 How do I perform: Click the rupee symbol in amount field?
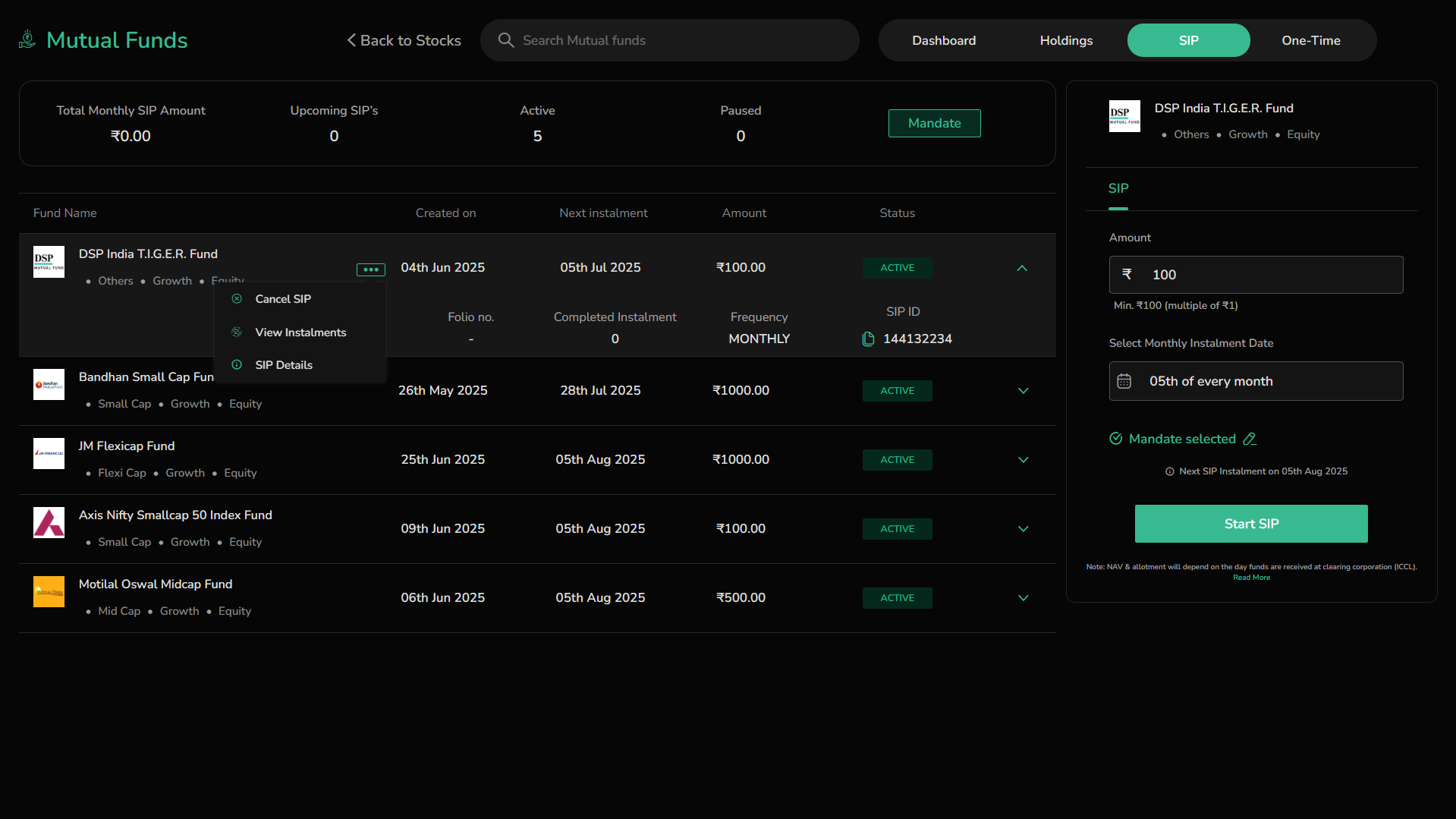(1127, 275)
